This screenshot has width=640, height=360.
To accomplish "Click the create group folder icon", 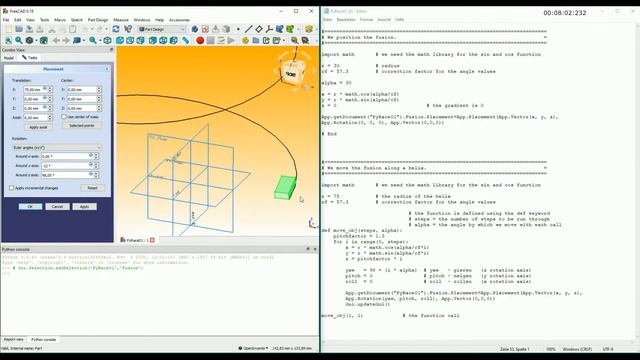I will point(256,40).
